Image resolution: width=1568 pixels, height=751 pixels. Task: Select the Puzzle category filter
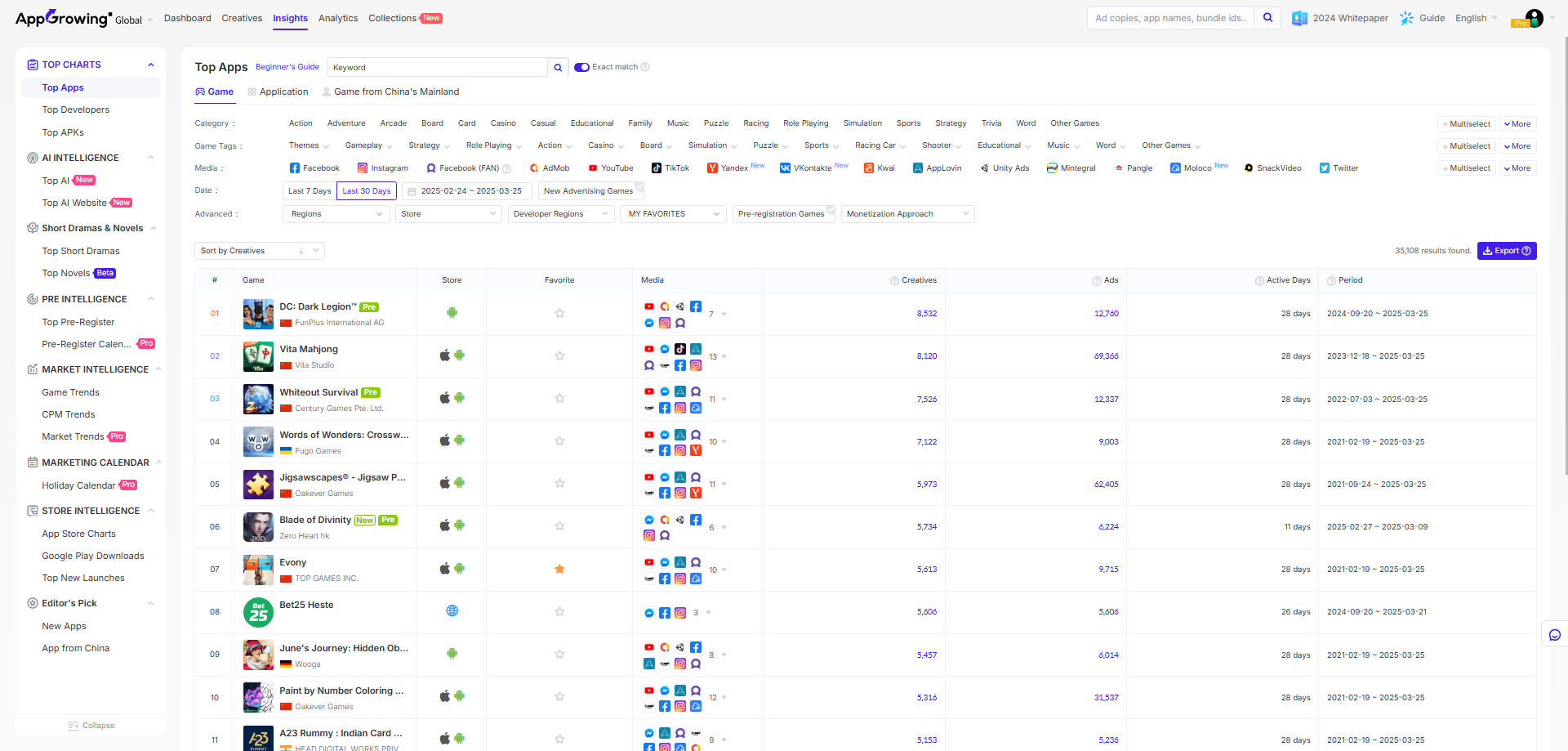click(716, 123)
